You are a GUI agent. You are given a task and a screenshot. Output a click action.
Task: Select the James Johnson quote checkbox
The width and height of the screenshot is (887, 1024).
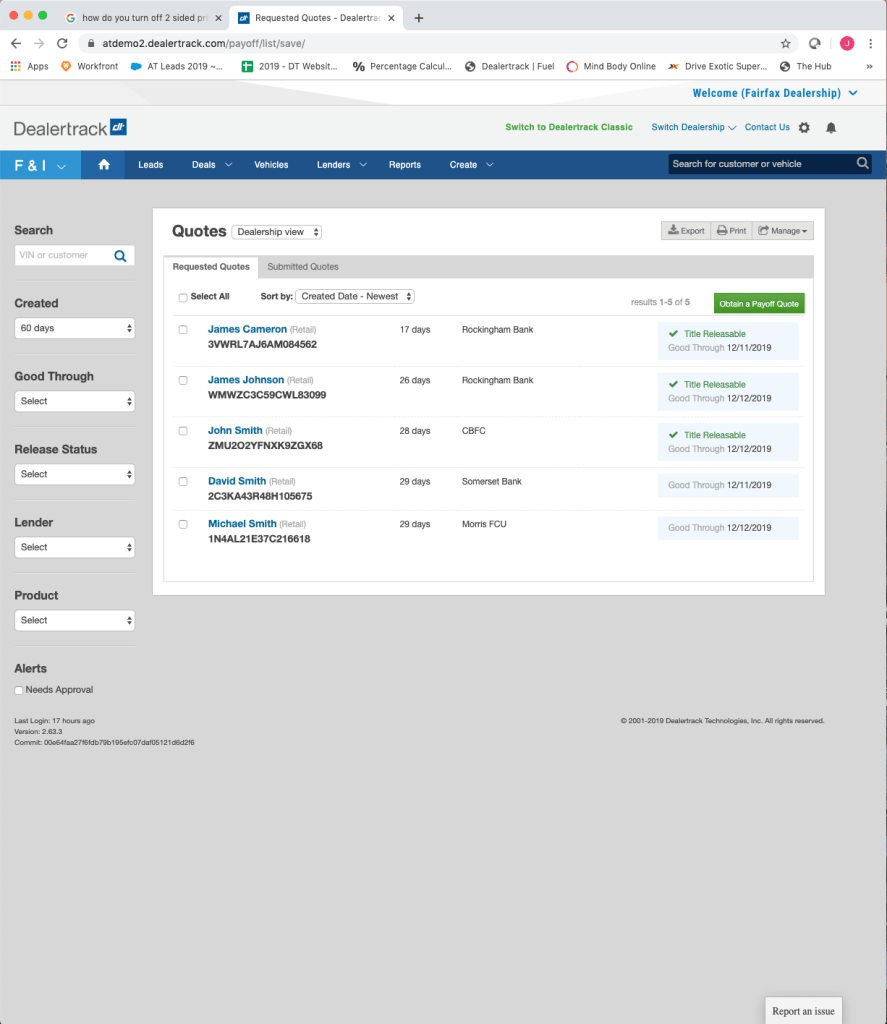point(183,381)
